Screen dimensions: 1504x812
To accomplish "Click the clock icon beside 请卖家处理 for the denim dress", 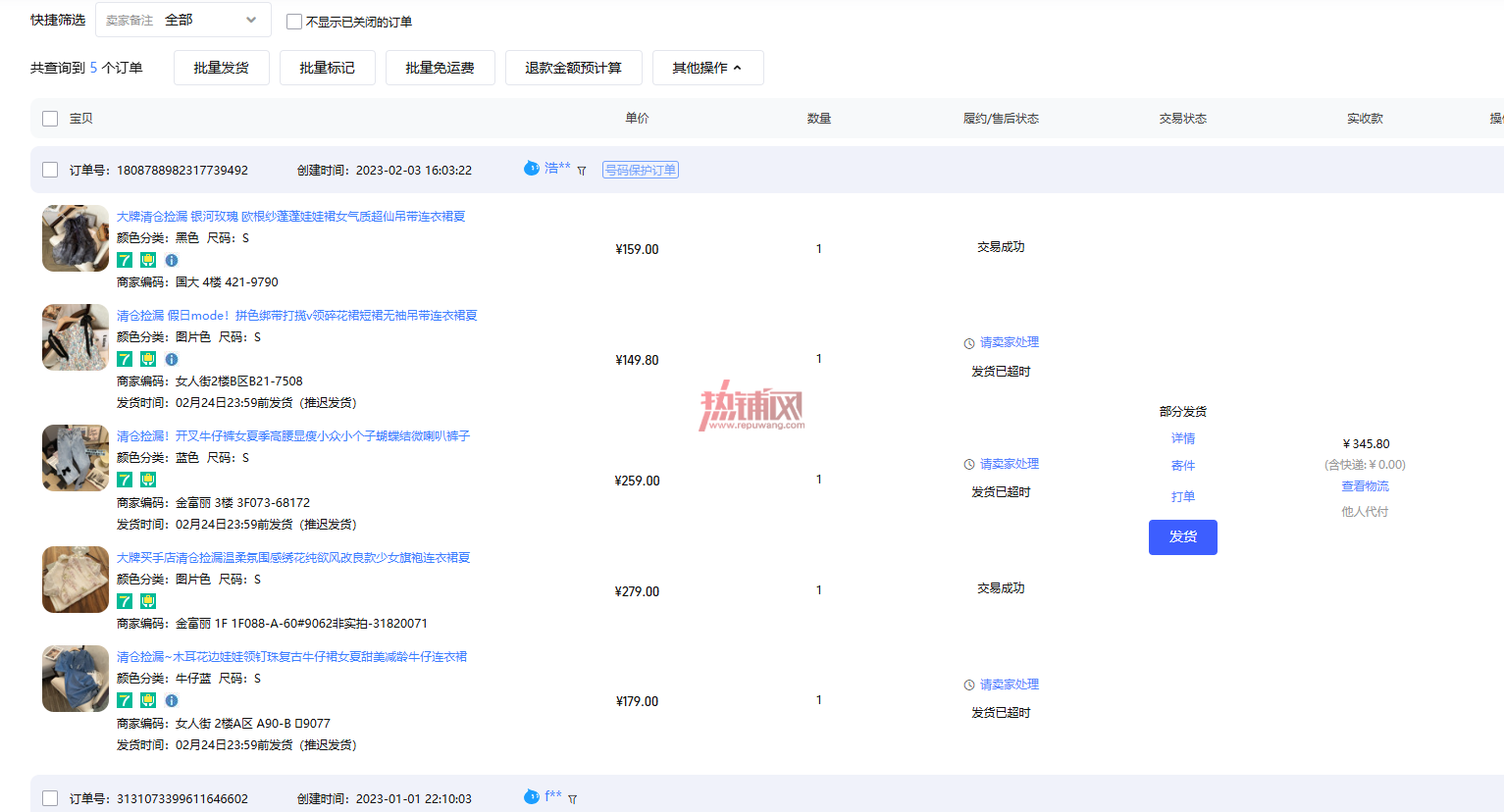I will tap(969, 685).
